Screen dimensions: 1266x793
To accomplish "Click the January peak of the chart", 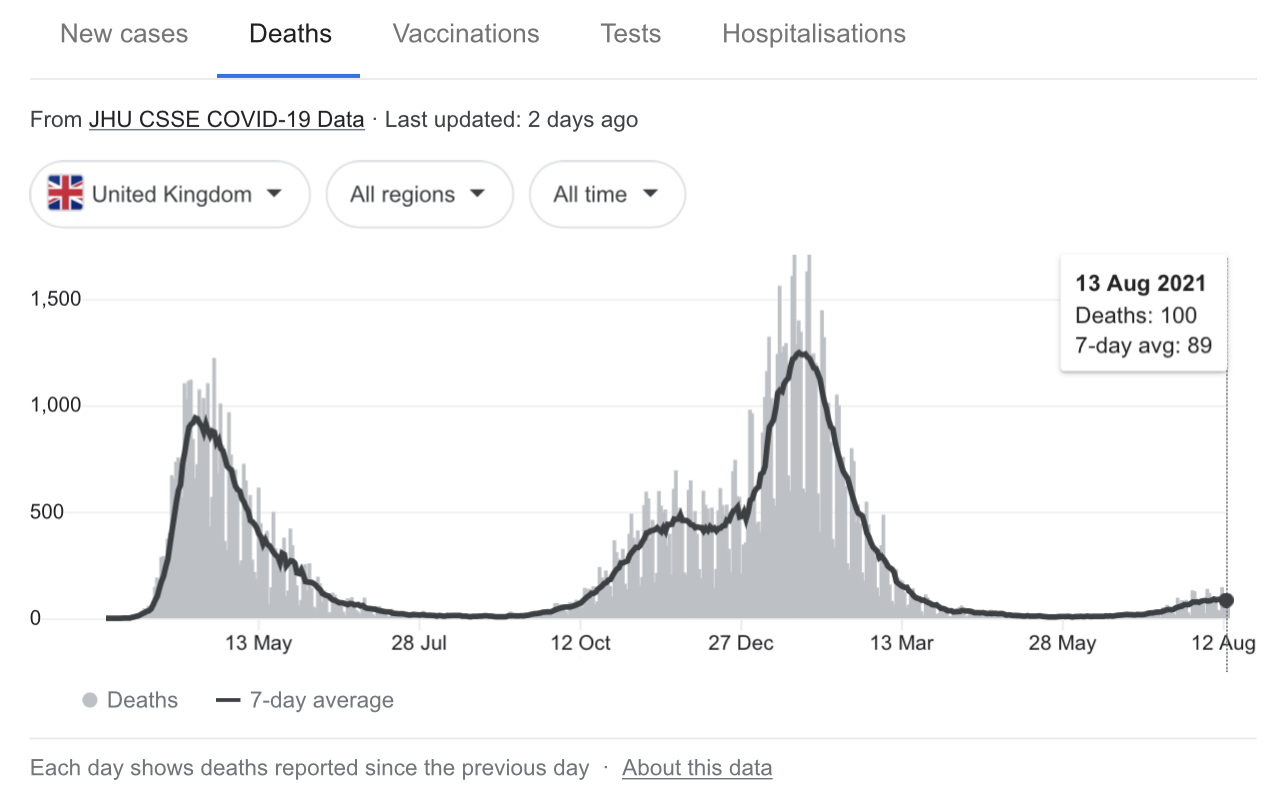I will tap(799, 352).
